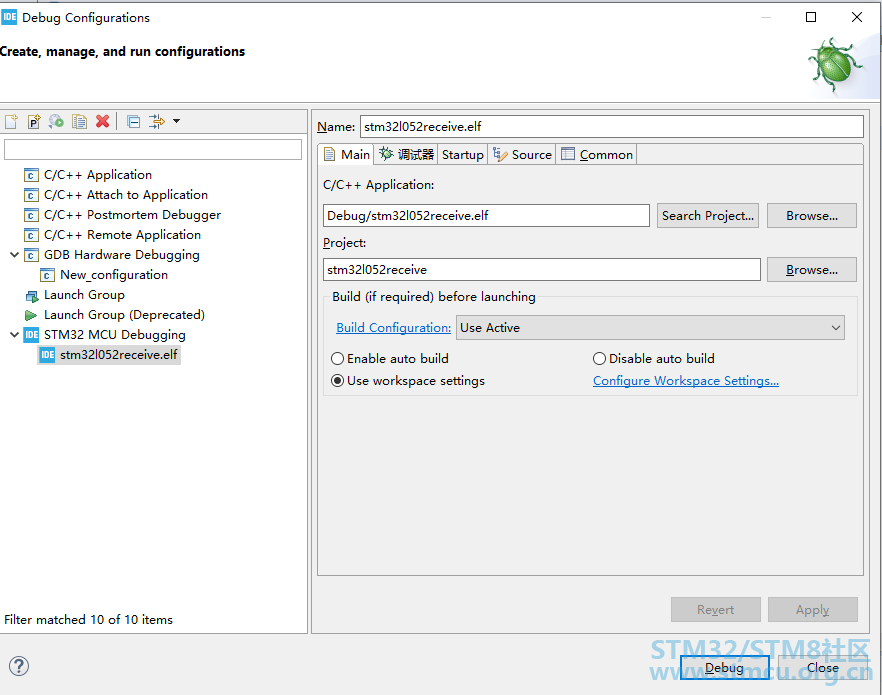Click the STM32 MCU Debugging IDE icon
Viewport: 882px width, 695px height.
[x=32, y=335]
